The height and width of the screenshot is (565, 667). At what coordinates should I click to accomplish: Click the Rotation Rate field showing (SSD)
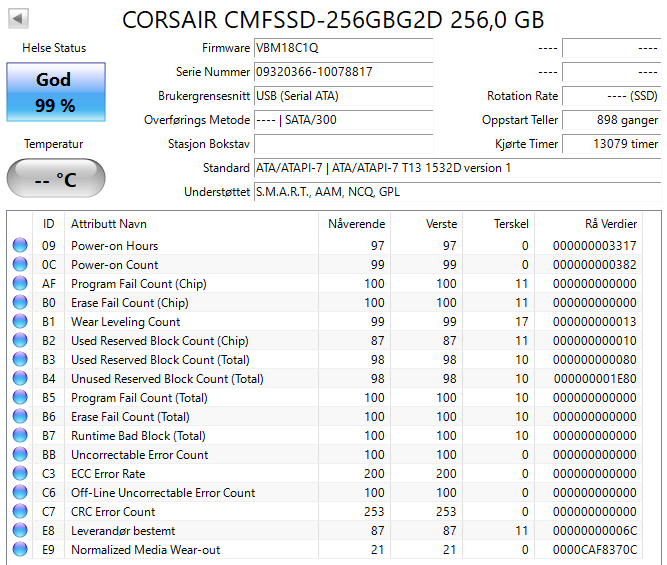(612, 96)
